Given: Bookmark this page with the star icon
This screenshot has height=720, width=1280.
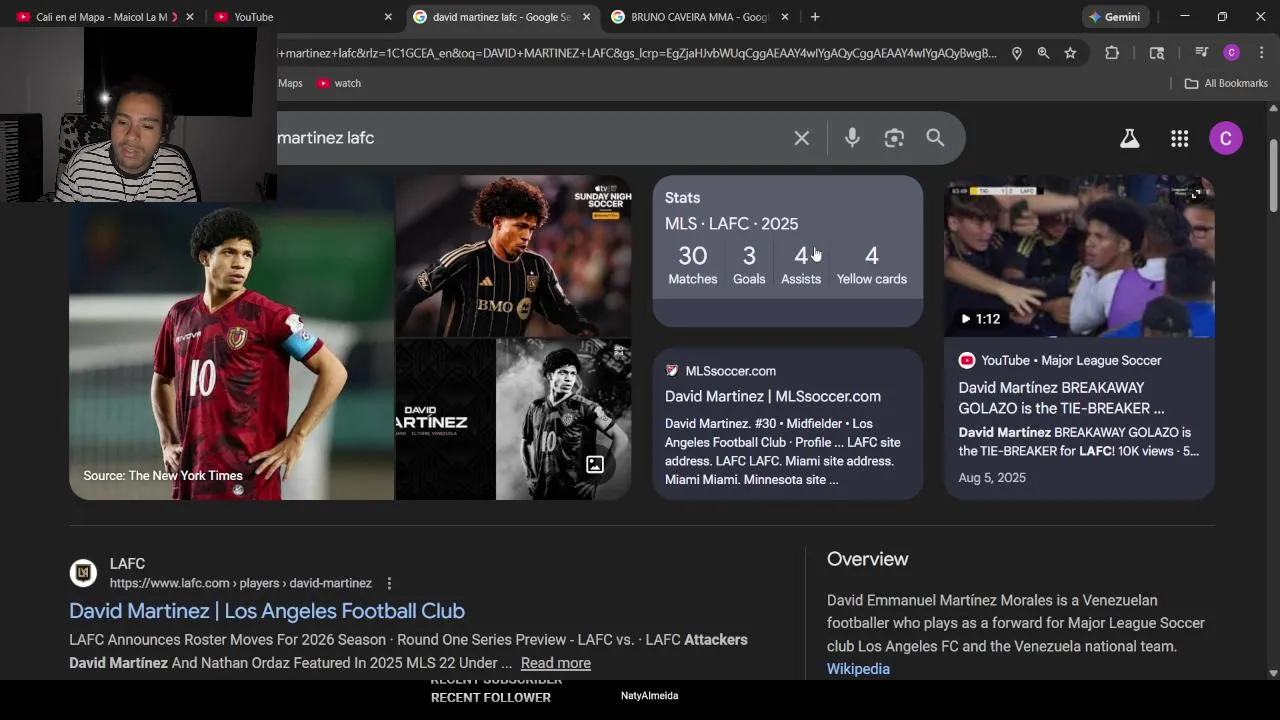Looking at the screenshot, I should [x=1070, y=53].
